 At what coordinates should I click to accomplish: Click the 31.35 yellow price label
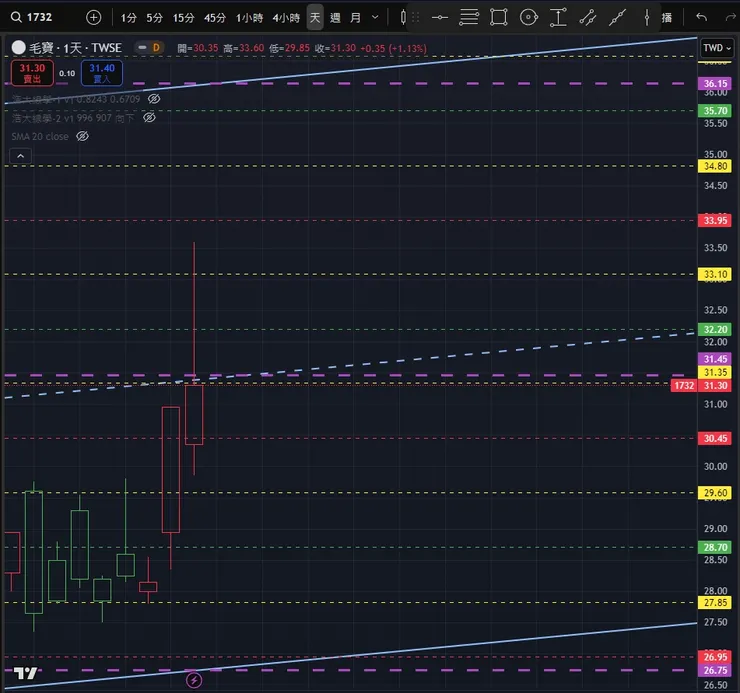[715, 372]
